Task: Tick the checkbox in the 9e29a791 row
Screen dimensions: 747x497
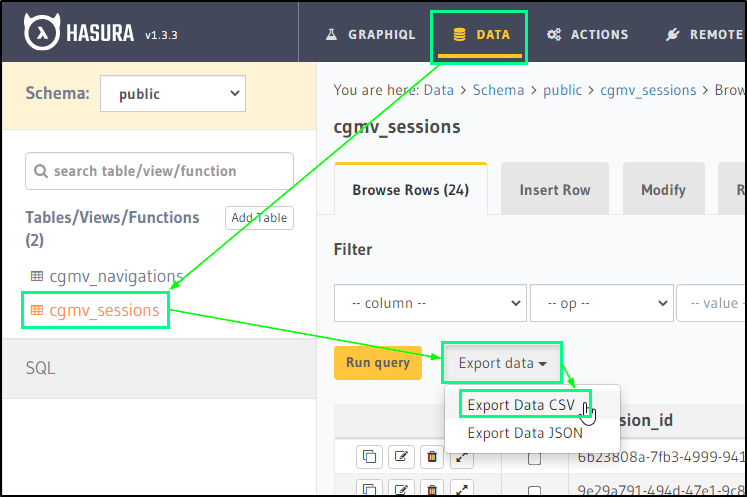Action: pyautogui.click(x=535, y=491)
